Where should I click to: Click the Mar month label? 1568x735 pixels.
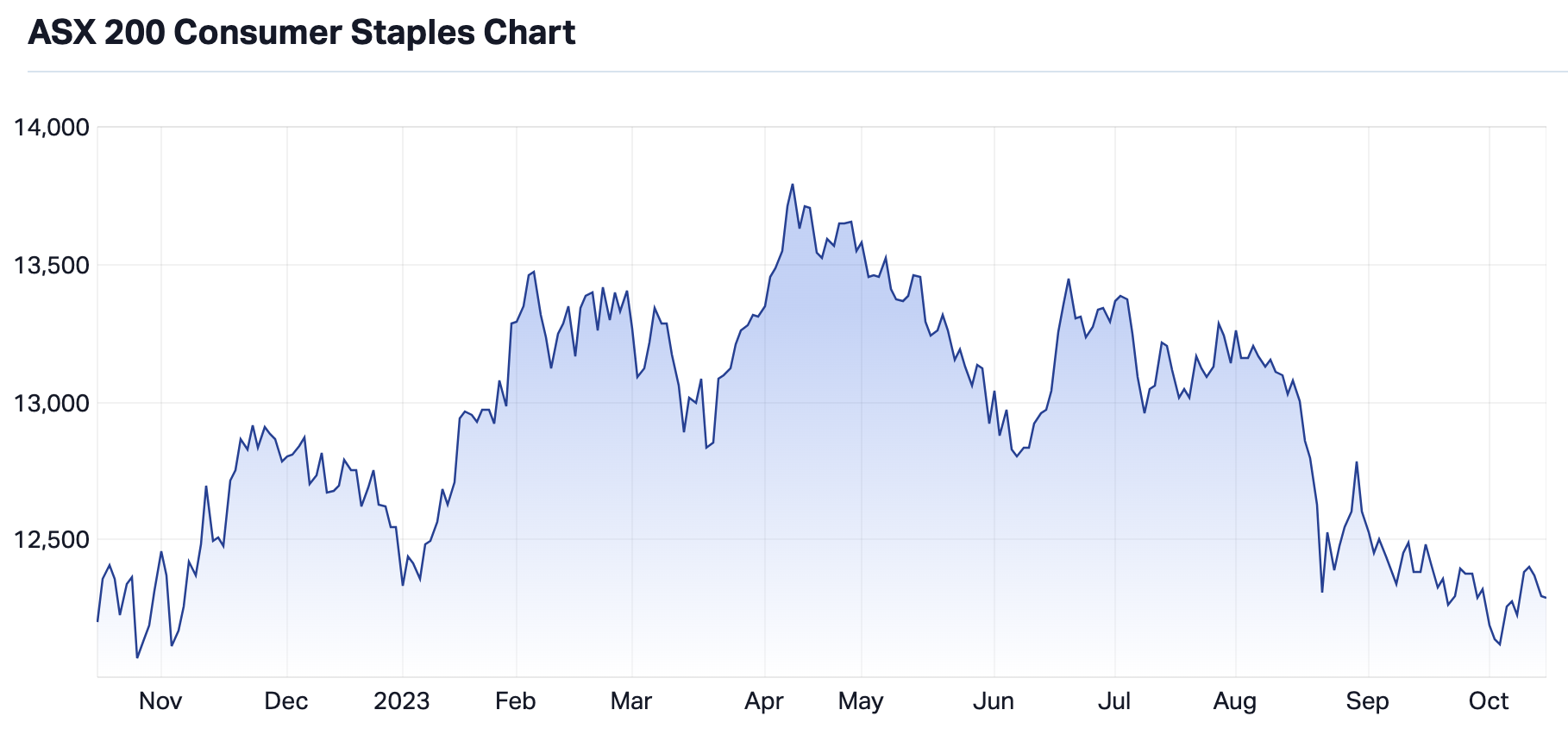click(631, 701)
